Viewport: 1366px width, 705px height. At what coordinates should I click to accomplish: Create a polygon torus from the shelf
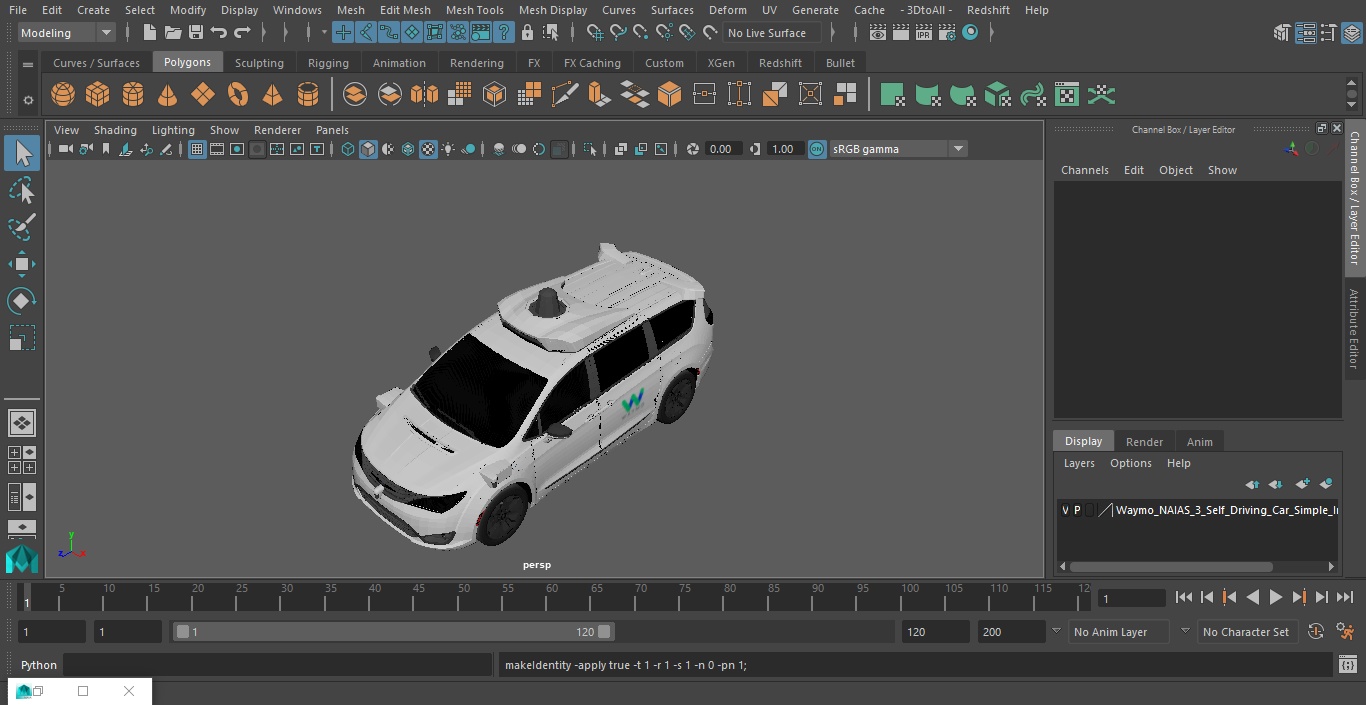click(238, 95)
